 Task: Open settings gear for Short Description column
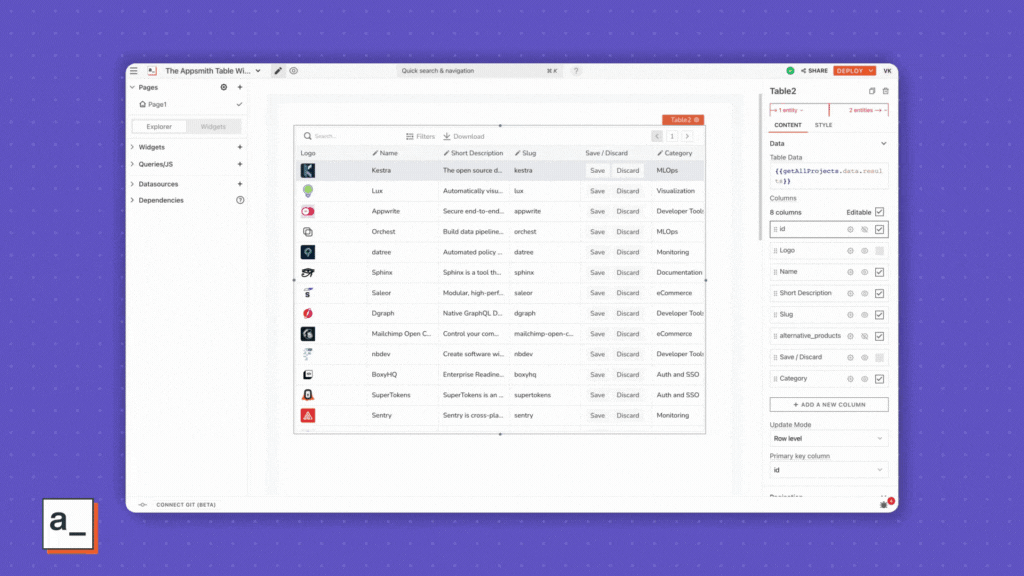[850, 293]
